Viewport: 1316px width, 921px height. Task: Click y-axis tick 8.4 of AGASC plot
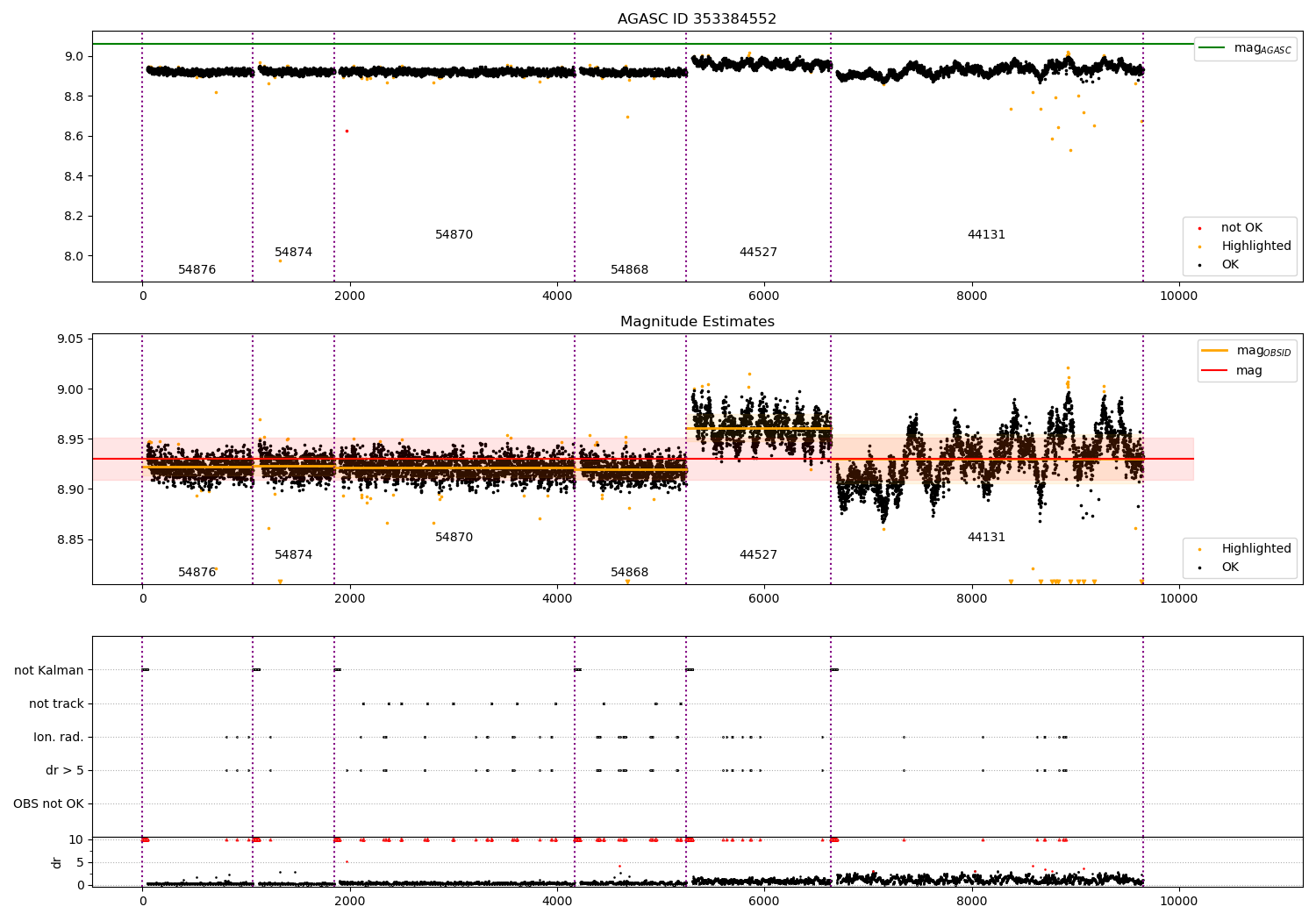pos(74,176)
